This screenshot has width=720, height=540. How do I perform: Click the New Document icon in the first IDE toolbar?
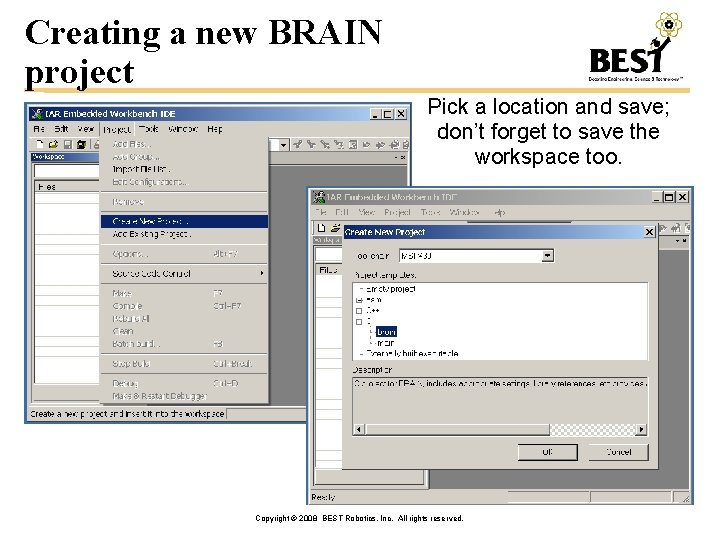pos(40,144)
